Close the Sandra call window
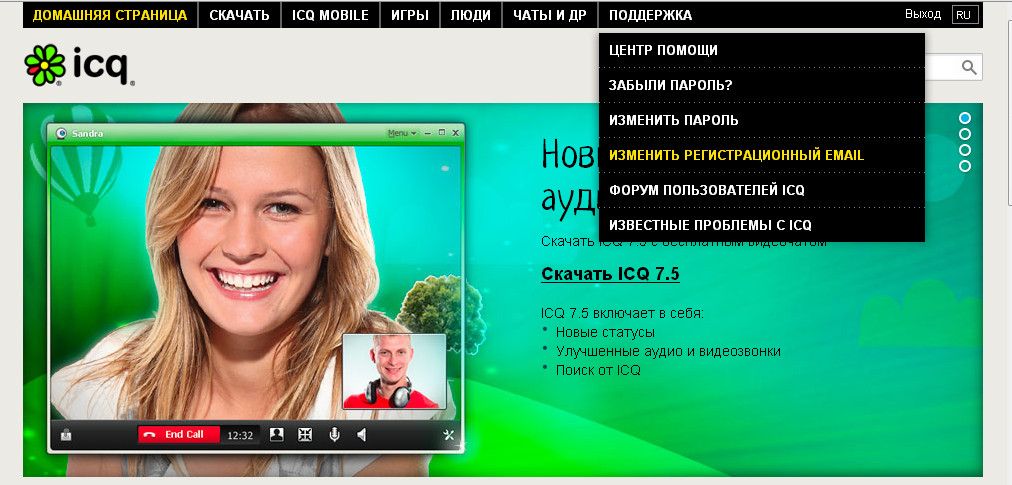This screenshot has width=1012, height=485. [x=456, y=133]
